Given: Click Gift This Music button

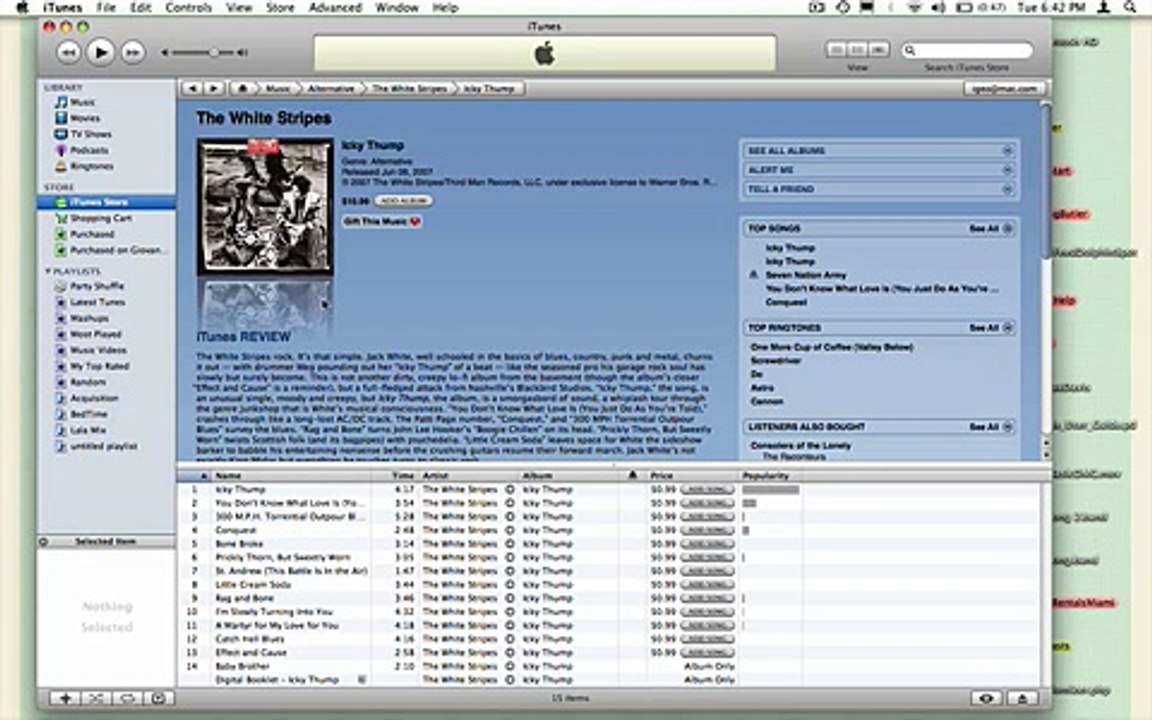Looking at the screenshot, I should [x=382, y=222].
